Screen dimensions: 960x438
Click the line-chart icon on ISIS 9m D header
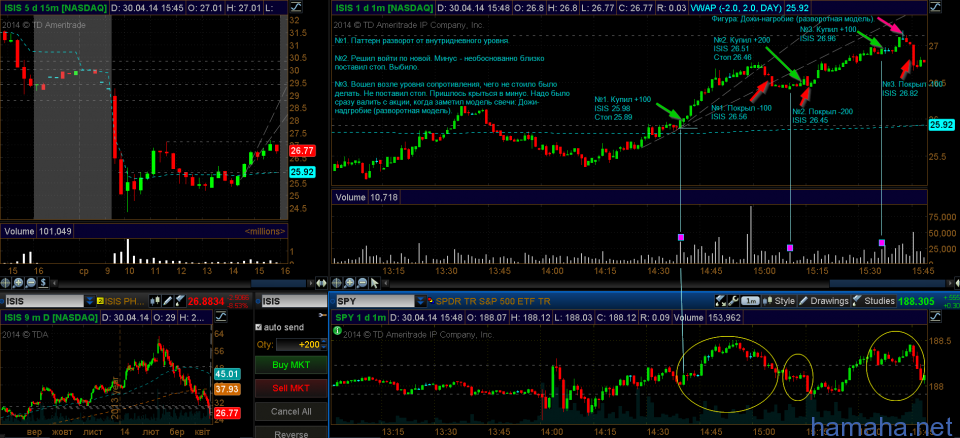click(x=221, y=317)
